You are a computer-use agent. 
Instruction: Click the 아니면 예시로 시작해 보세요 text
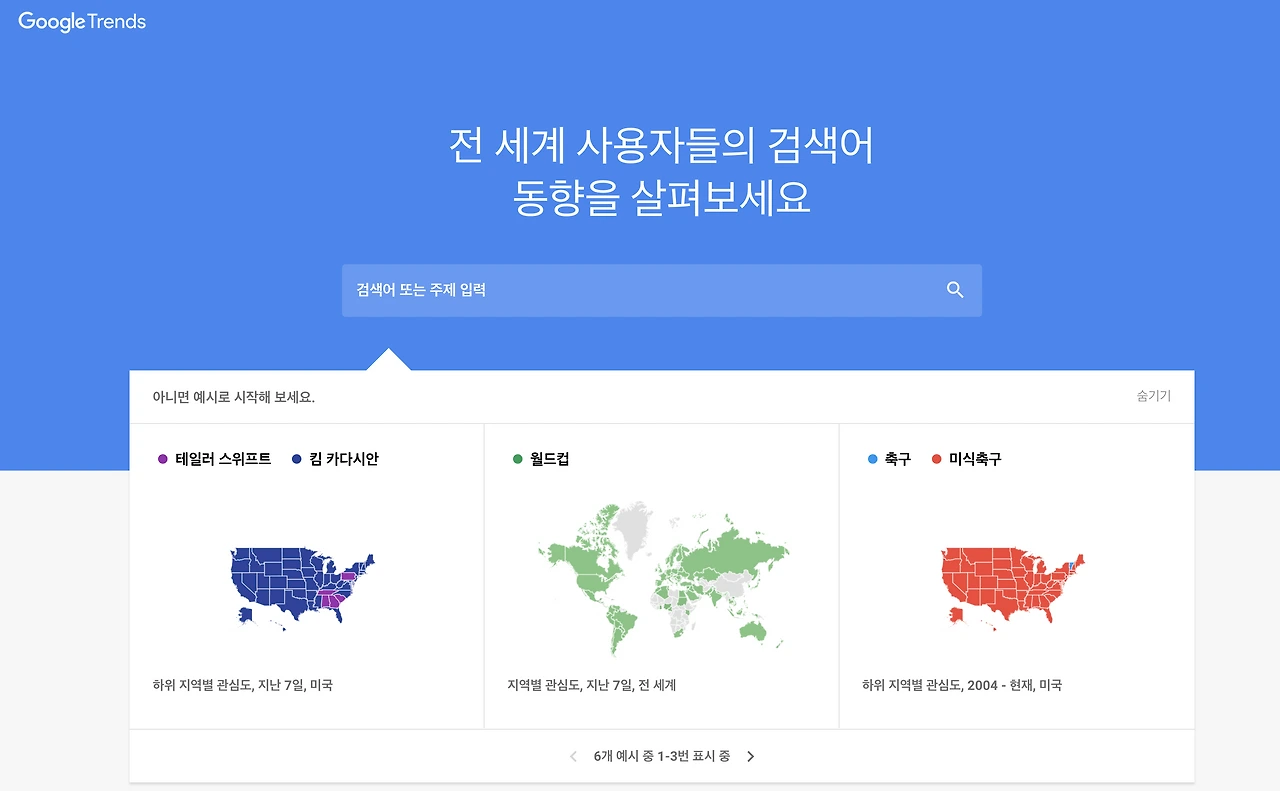click(234, 397)
